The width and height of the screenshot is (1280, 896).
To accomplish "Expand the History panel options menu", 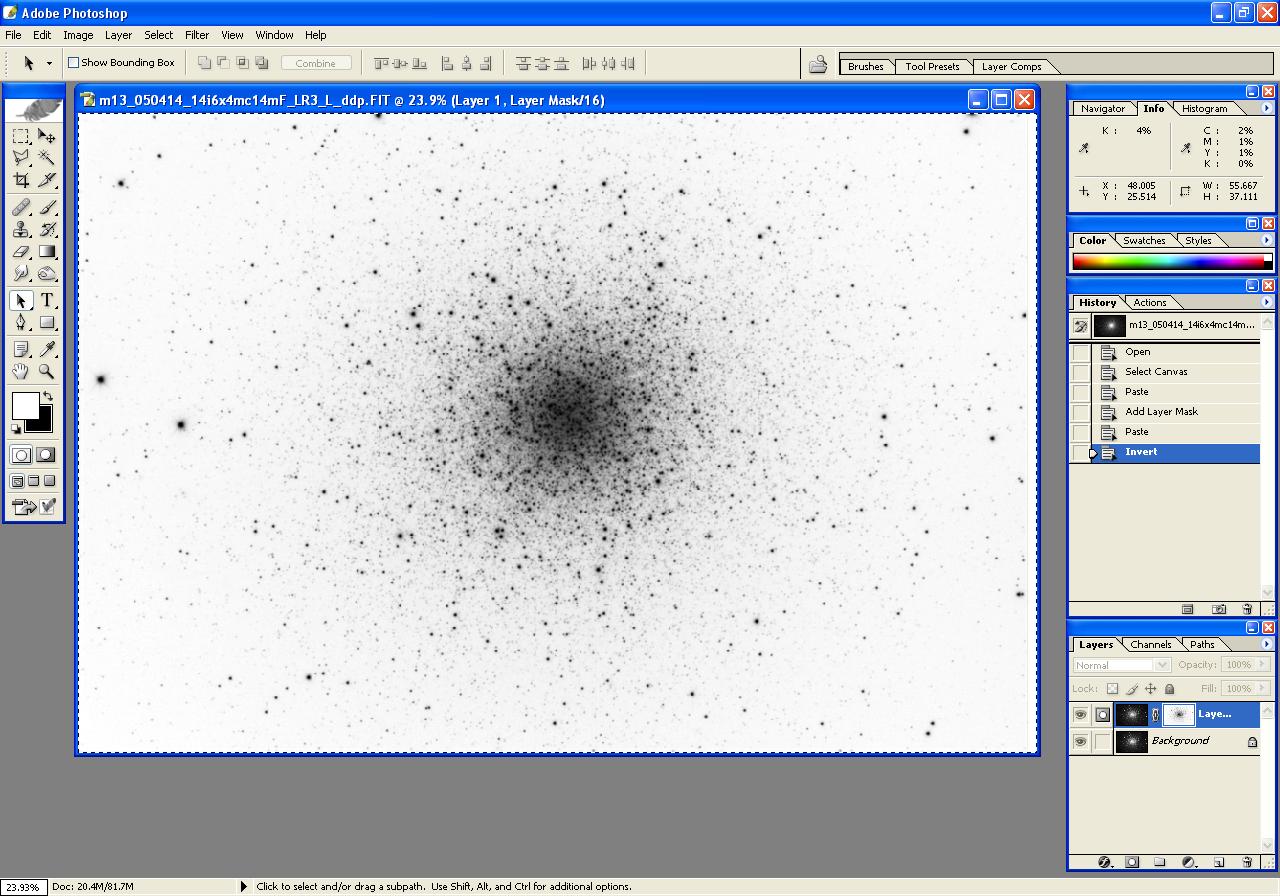I will [1267, 303].
